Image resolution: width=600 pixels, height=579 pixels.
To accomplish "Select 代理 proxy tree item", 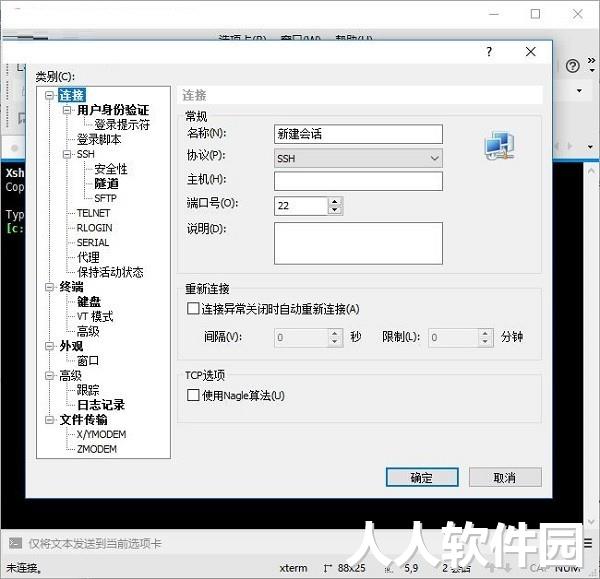I will click(88, 258).
